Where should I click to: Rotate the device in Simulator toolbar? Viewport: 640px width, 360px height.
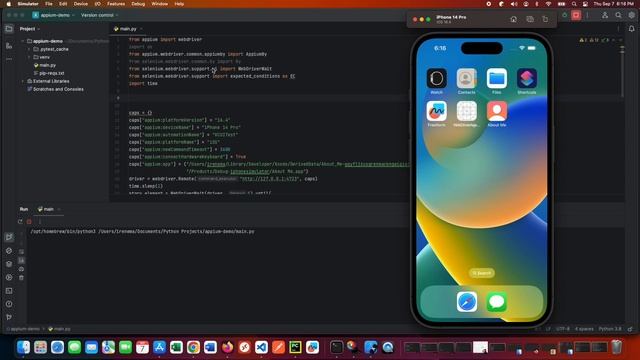pos(545,19)
